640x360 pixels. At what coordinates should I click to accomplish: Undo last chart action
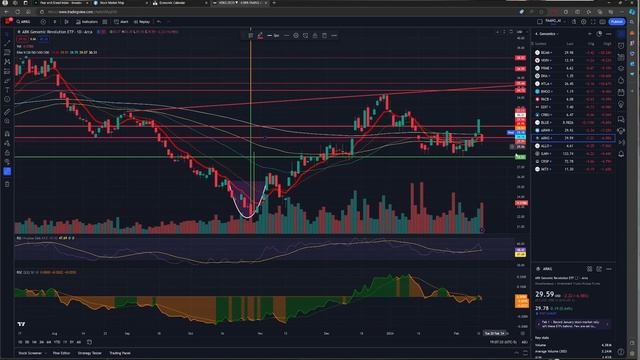point(159,22)
